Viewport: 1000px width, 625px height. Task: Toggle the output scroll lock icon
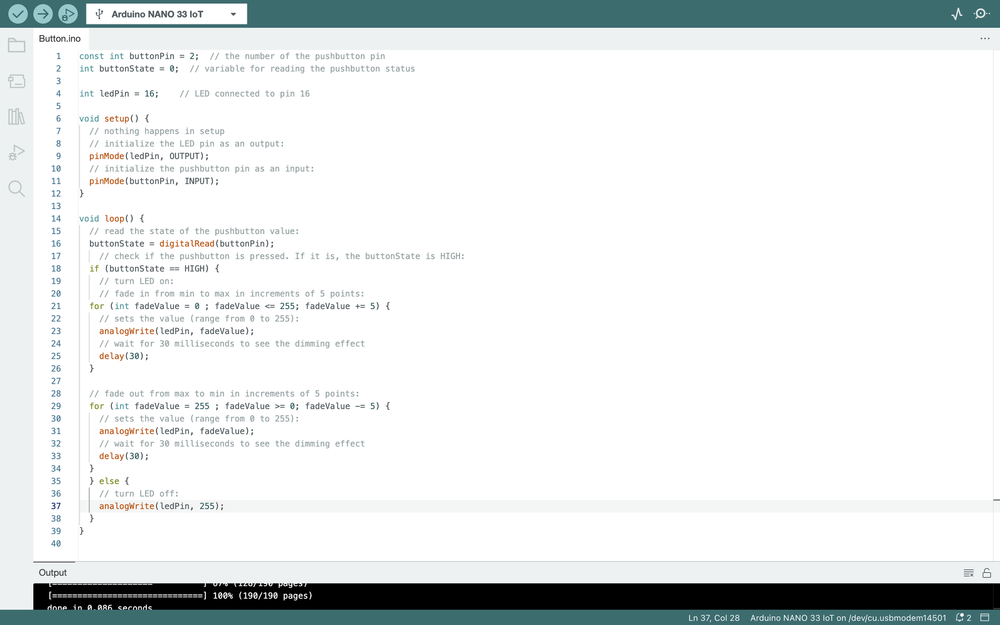(987, 573)
